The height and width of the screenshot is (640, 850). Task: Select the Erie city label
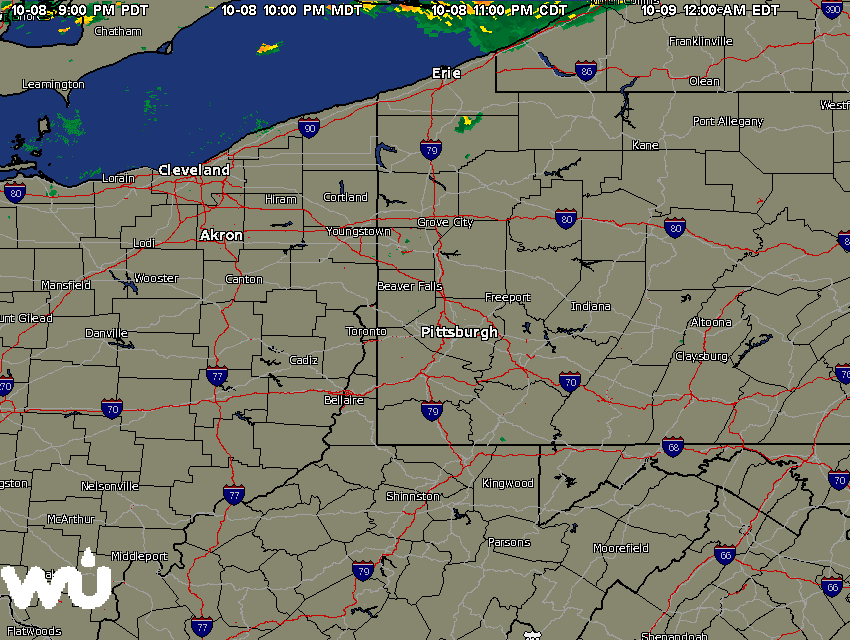446,73
